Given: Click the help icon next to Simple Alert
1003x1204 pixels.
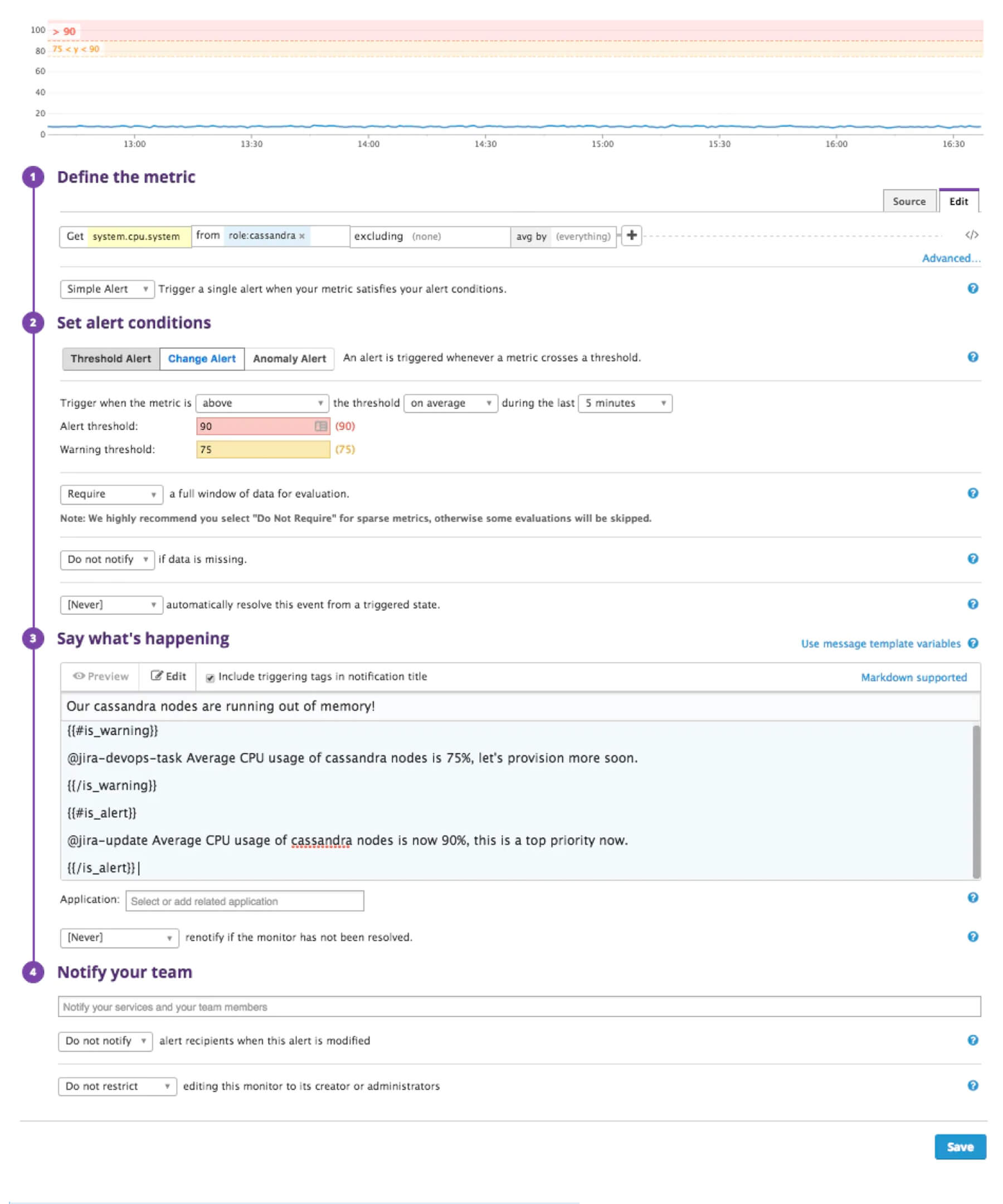Looking at the screenshot, I should (972, 289).
